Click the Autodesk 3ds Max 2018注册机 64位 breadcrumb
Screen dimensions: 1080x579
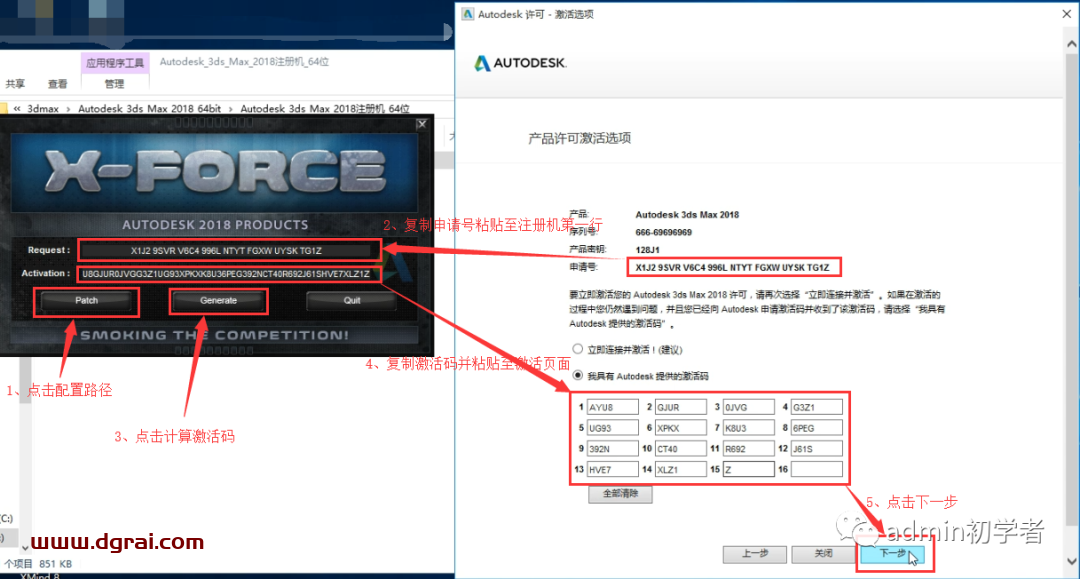[324, 109]
